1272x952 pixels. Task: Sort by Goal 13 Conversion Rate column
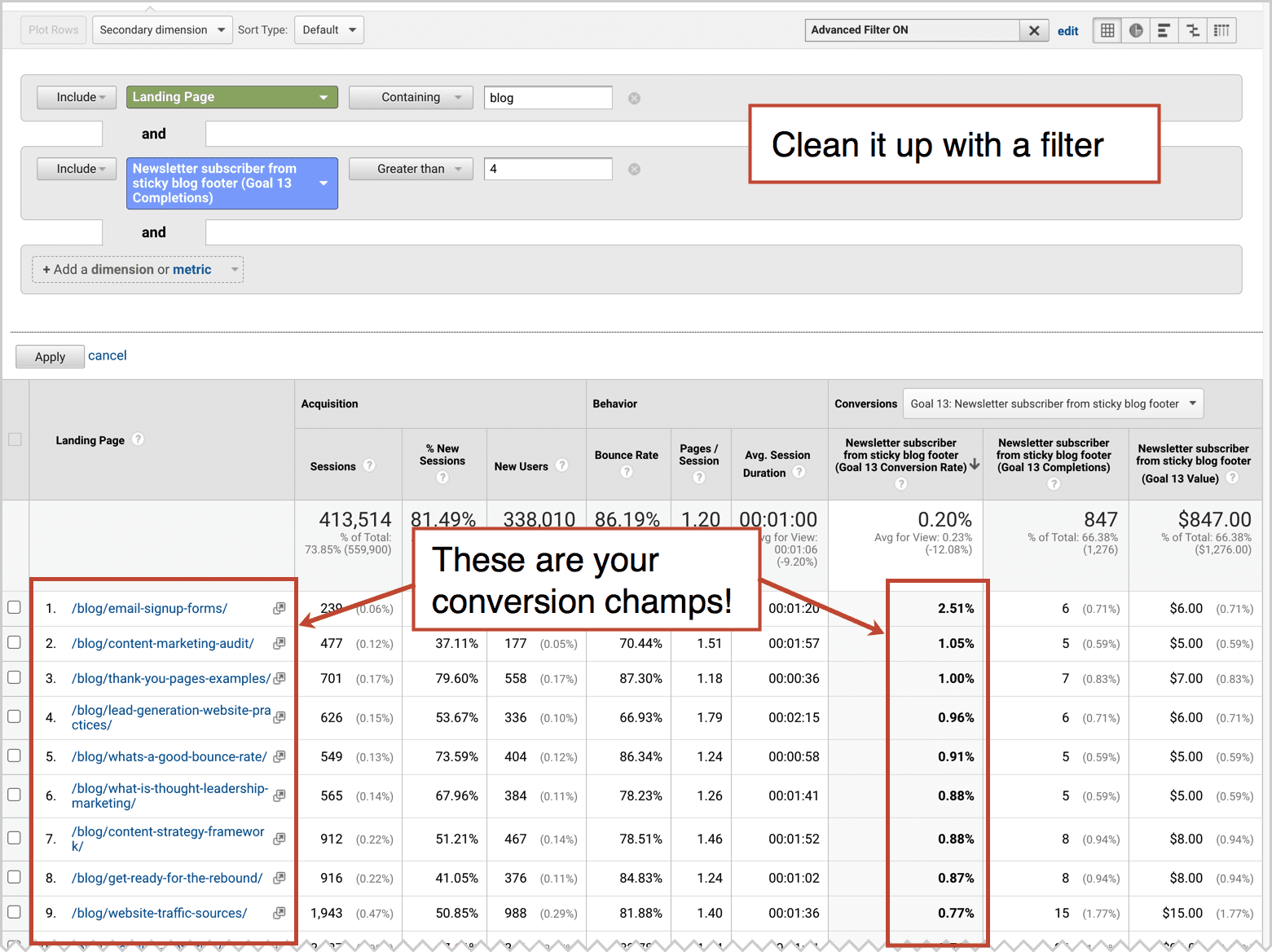pyautogui.click(x=900, y=455)
